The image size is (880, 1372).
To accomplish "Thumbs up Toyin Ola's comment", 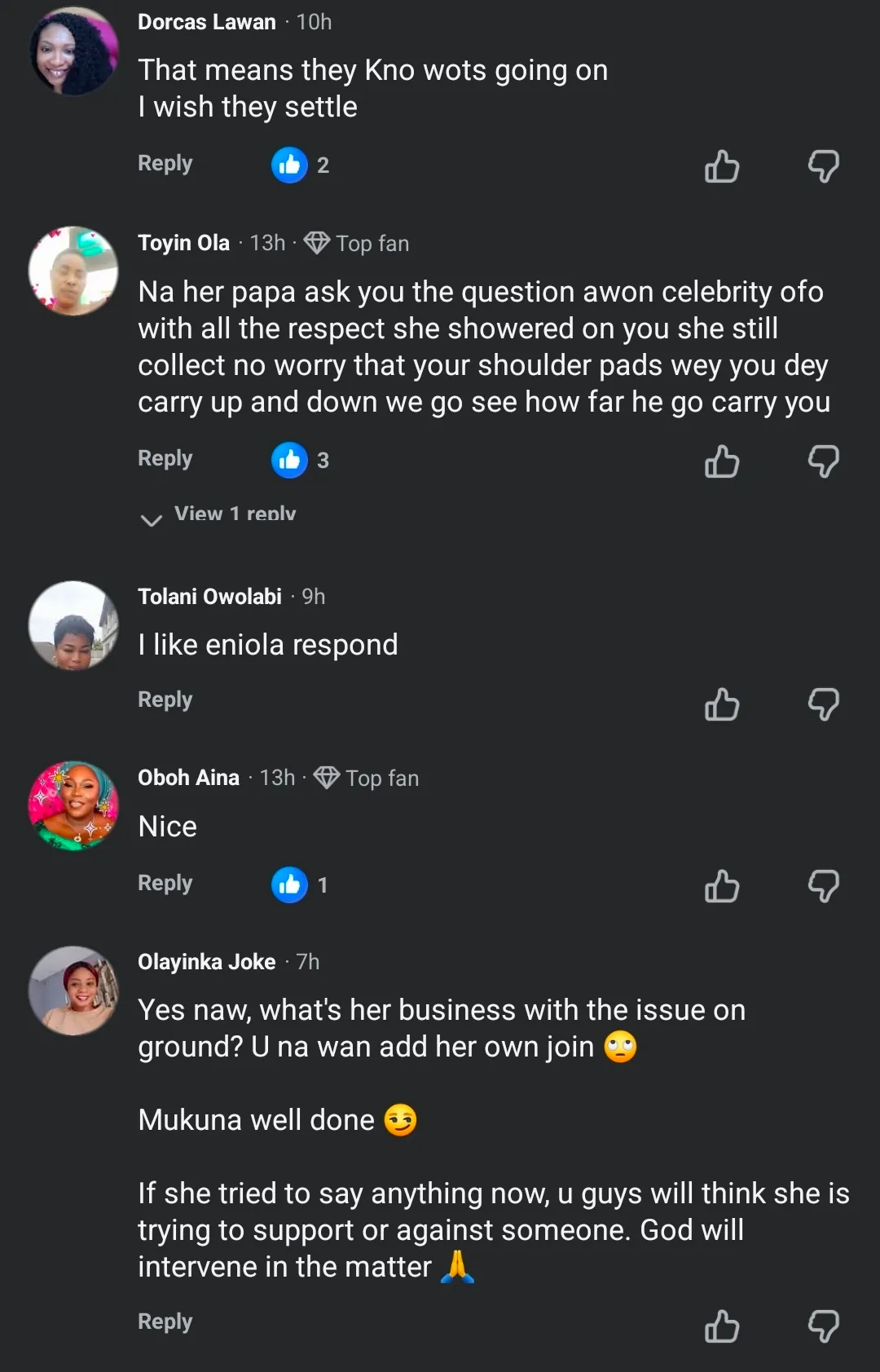I will 722,461.
